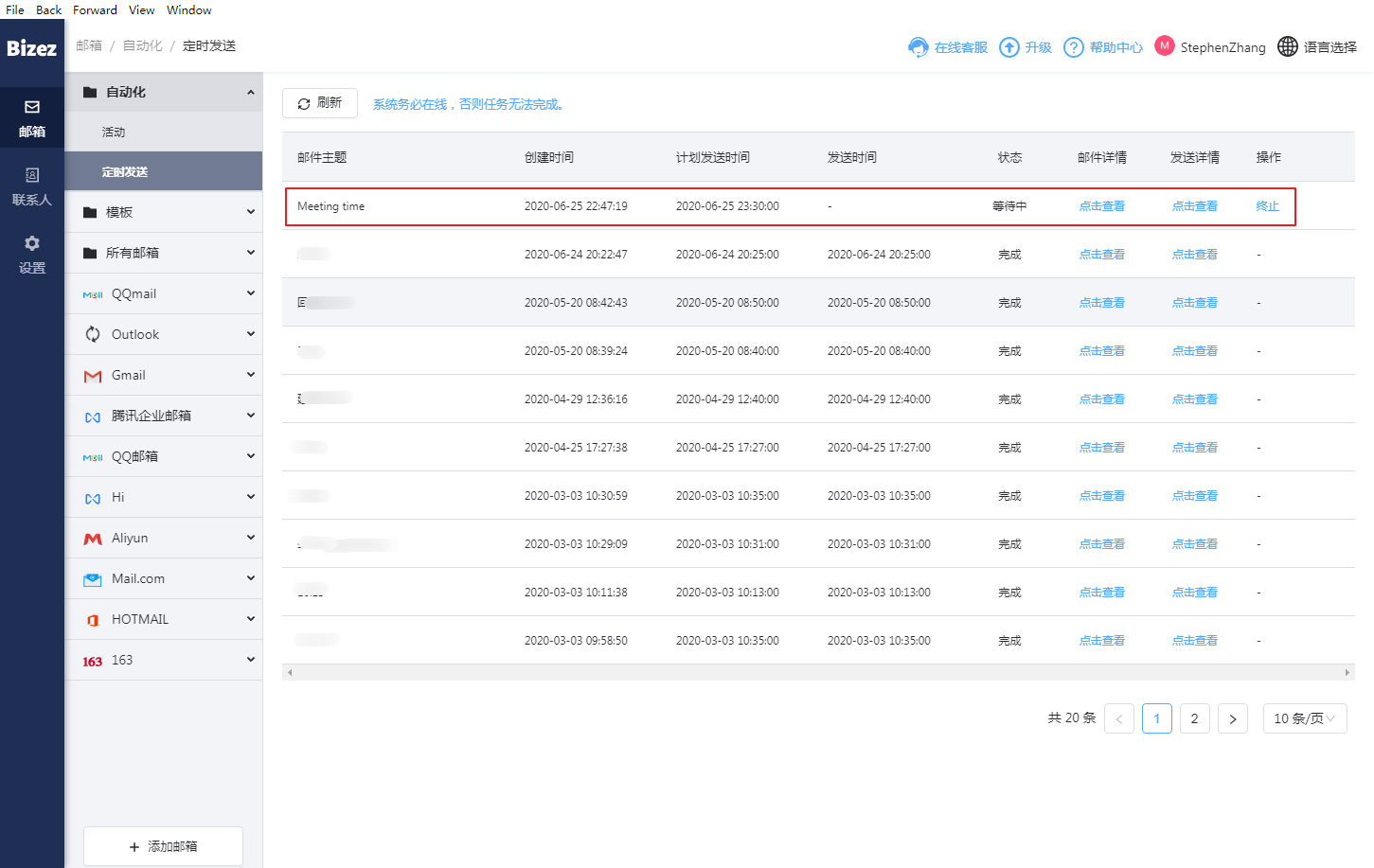Click 系统务必在线 notice text
This screenshot has width=1374, height=868.
point(471,104)
